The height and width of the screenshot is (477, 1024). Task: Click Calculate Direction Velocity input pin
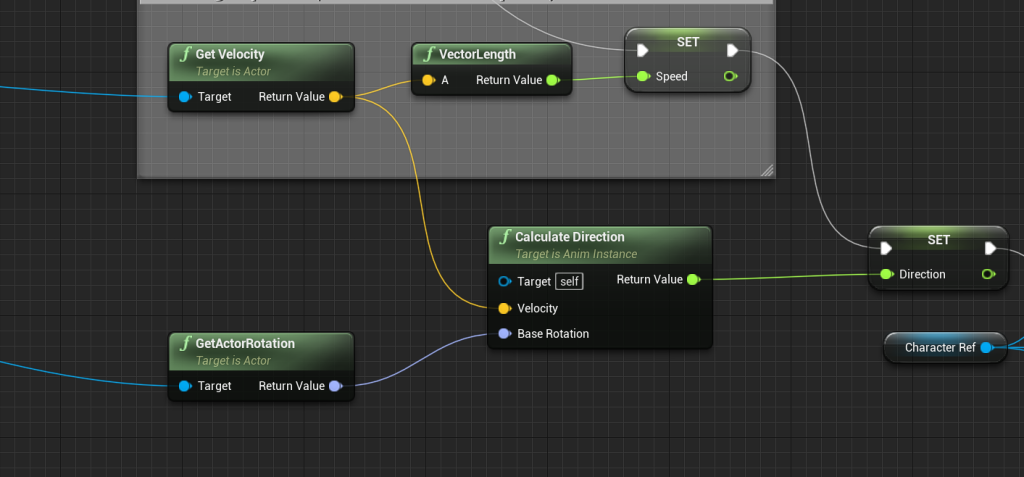(x=504, y=308)
